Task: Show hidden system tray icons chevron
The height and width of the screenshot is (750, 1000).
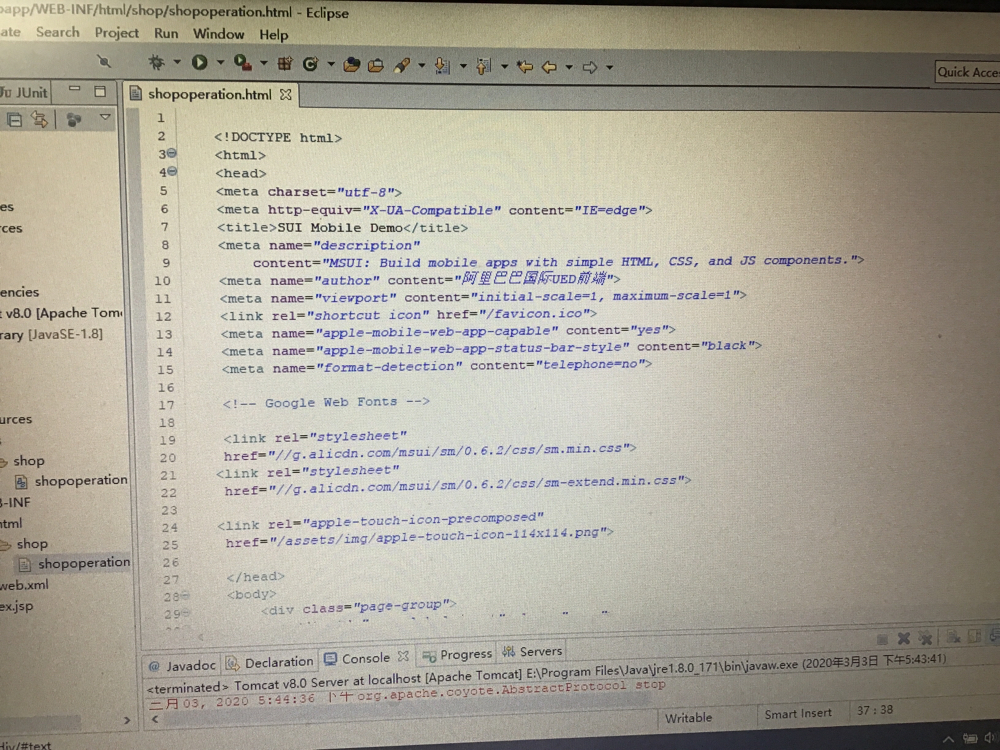Action: tap(948, 739)
